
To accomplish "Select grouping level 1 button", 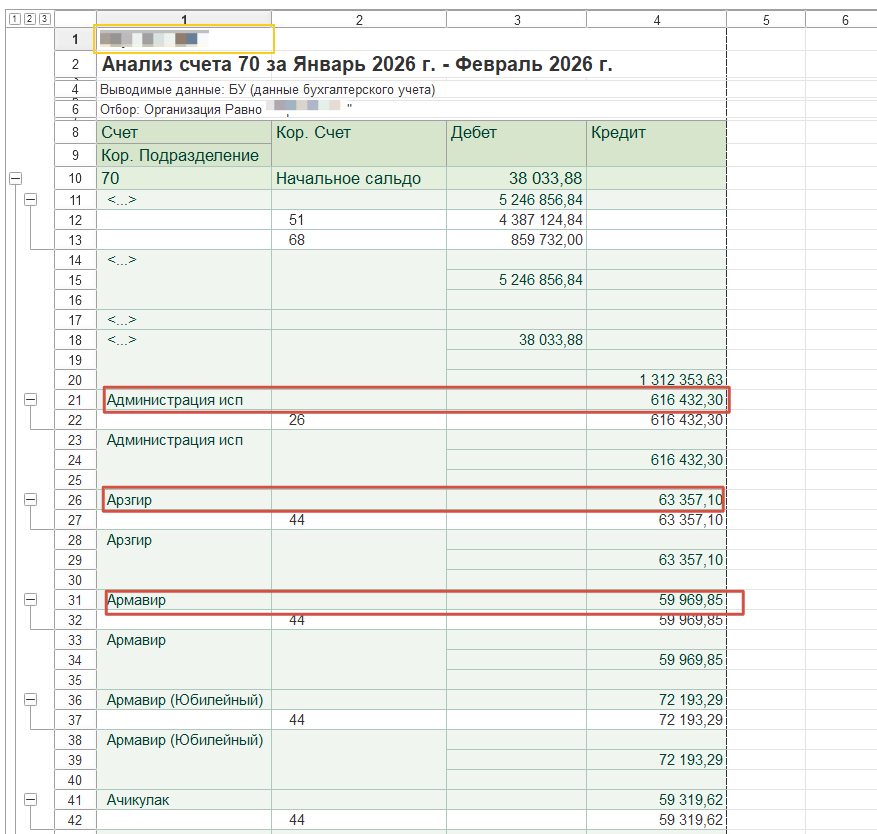I will coord(15,19).
